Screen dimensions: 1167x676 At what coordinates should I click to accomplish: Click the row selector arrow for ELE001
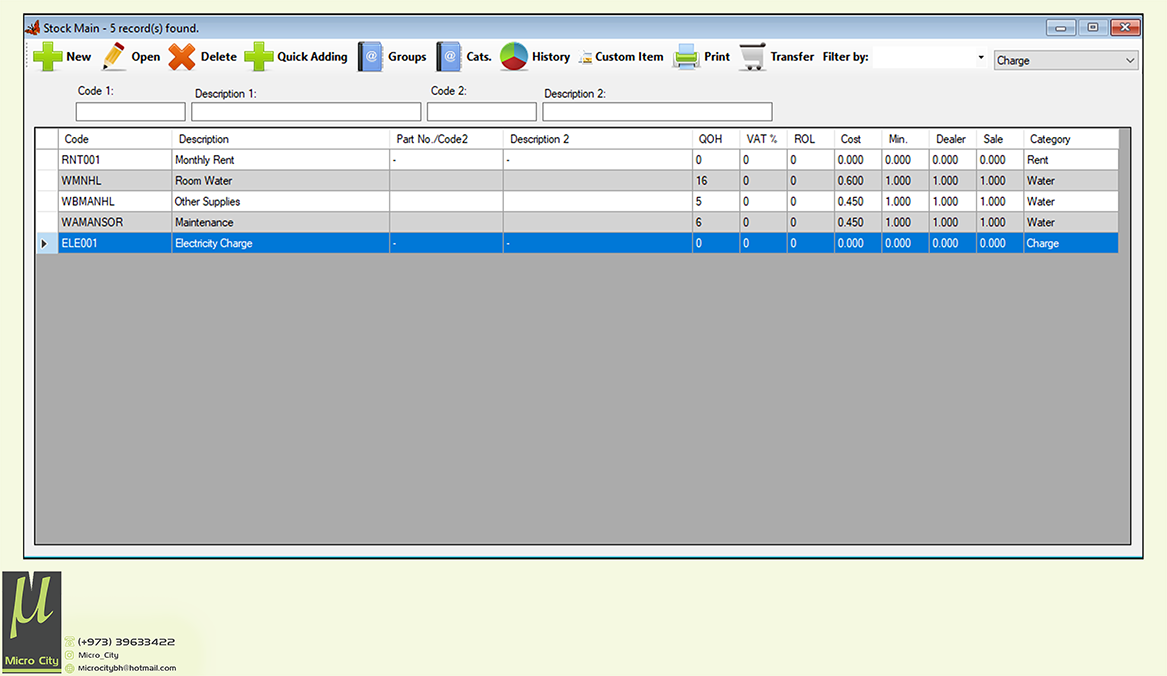[x=47, y=243]
